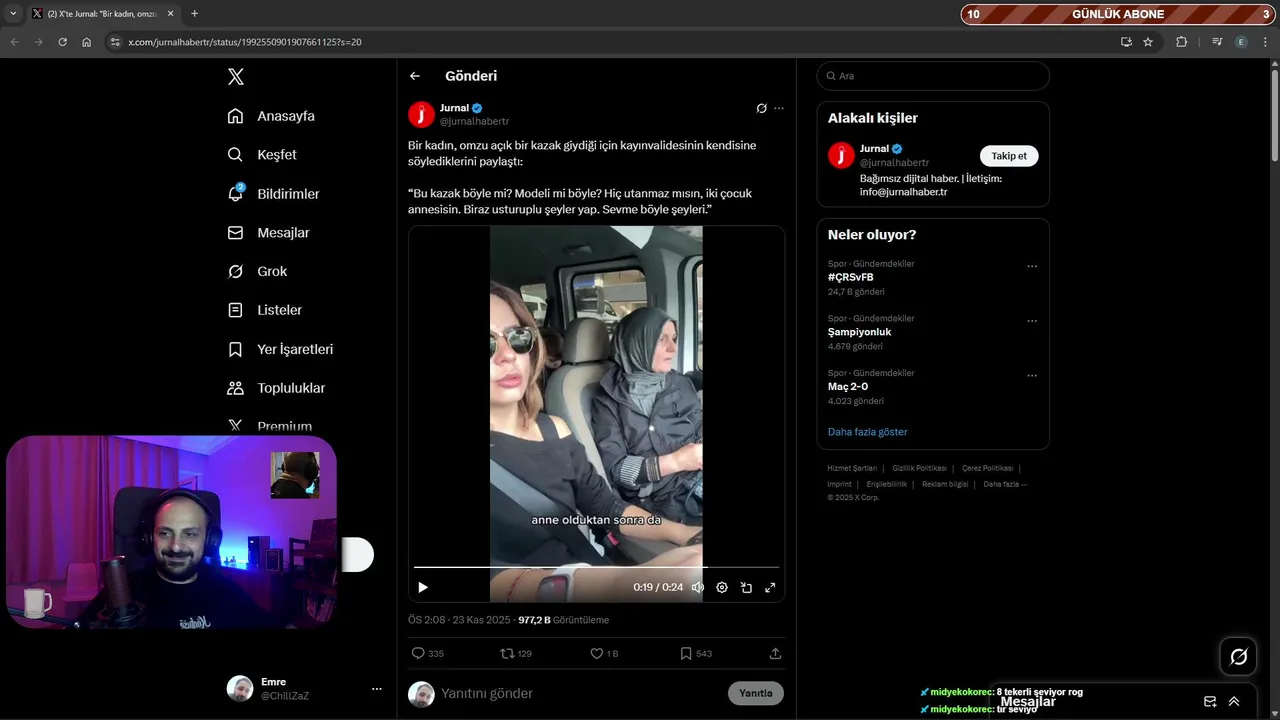The image size is (1280, 720).
Task: Open more options for #ÇRSvFB trend
Action: coord(1032,267)
